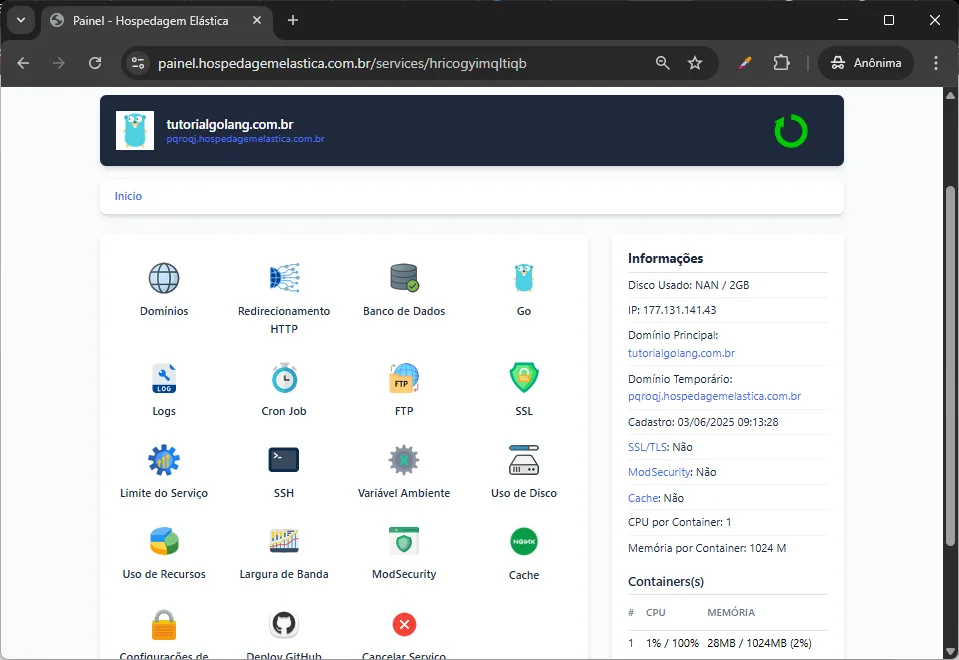Open the padlock Configurações icon
This screenshot has width=959, height=660.
point(164,625)
